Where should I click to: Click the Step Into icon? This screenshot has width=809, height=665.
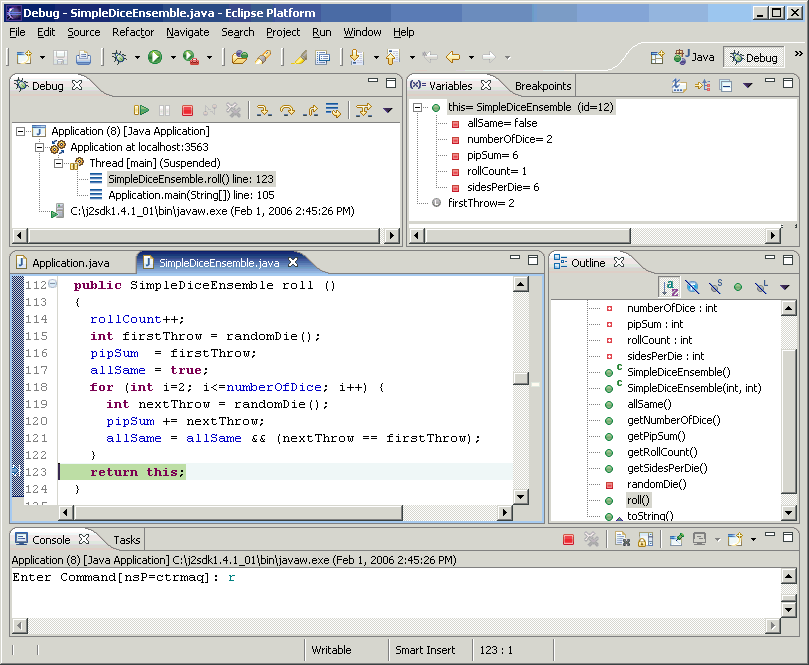(x=264, y=110)
